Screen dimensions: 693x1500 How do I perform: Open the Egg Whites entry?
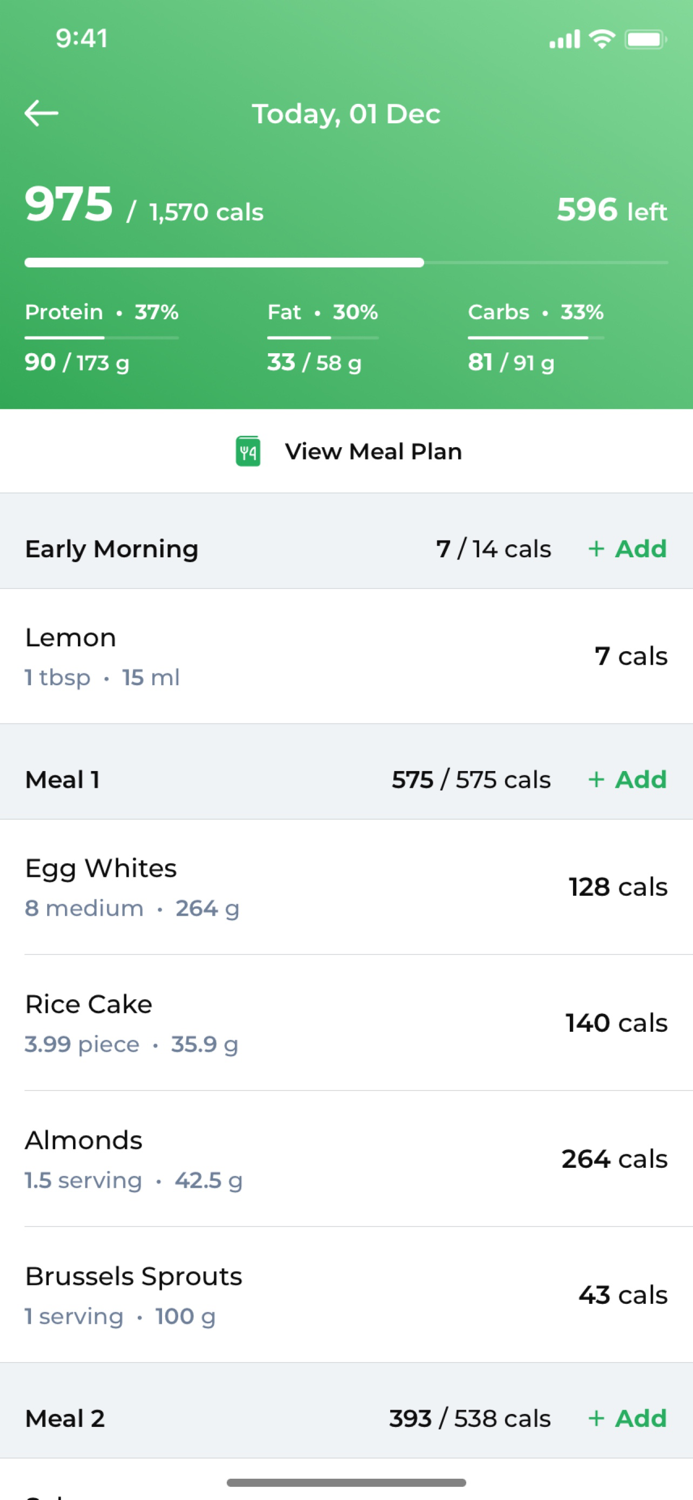coord(346,887)
